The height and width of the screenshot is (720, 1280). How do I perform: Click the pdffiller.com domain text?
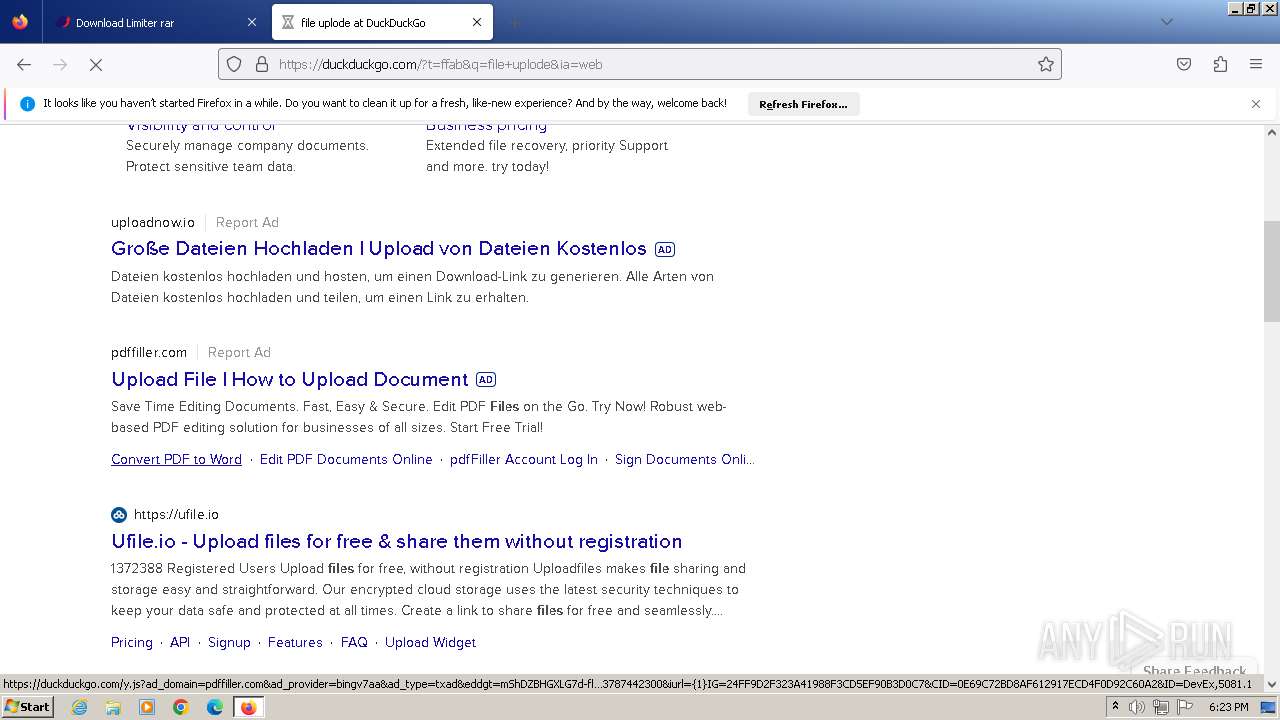[149, 352]
